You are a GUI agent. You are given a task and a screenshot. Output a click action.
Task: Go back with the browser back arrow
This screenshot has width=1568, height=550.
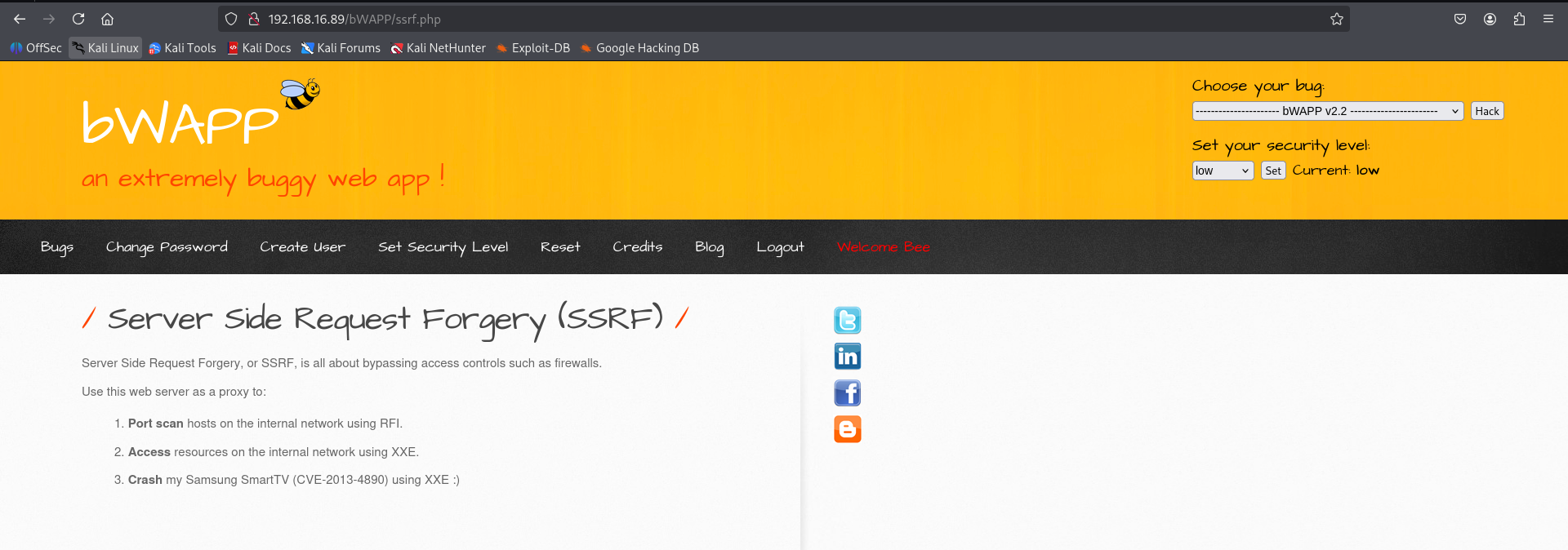20,19
